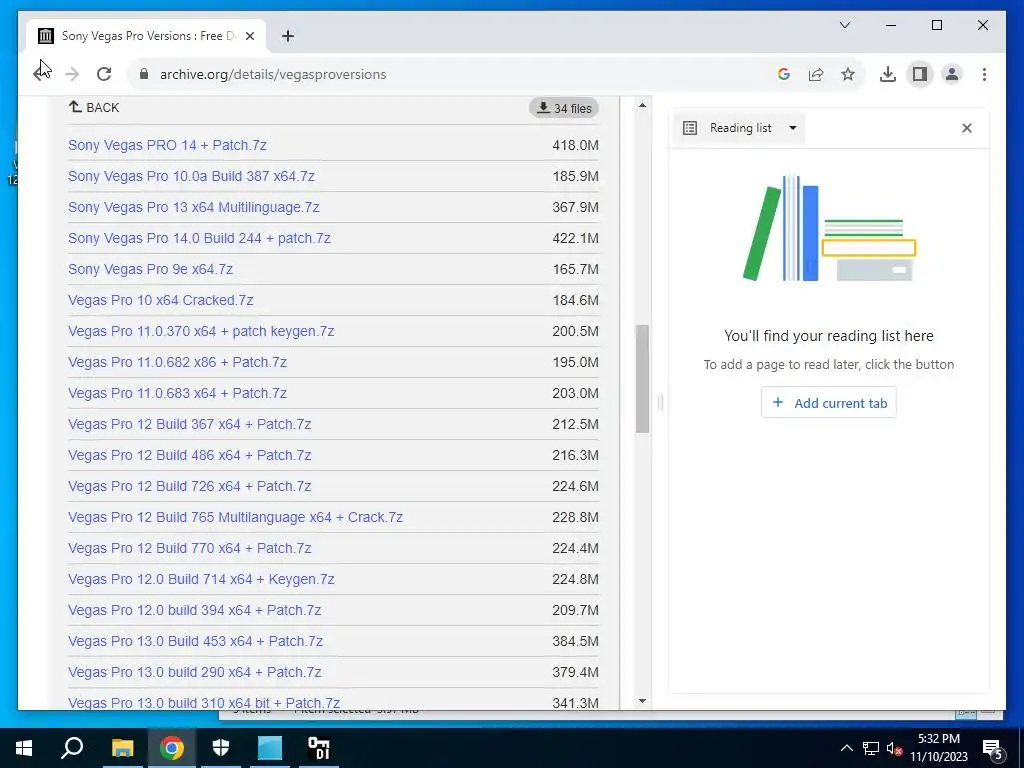Image resolution: width=1024 pixels, height=768 pixels.
Task: Toggle the side panel icon
Action: [x=920, y=74]
